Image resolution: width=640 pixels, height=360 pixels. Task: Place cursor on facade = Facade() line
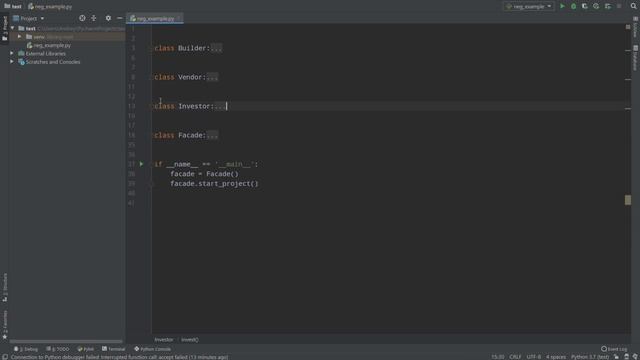204,174
